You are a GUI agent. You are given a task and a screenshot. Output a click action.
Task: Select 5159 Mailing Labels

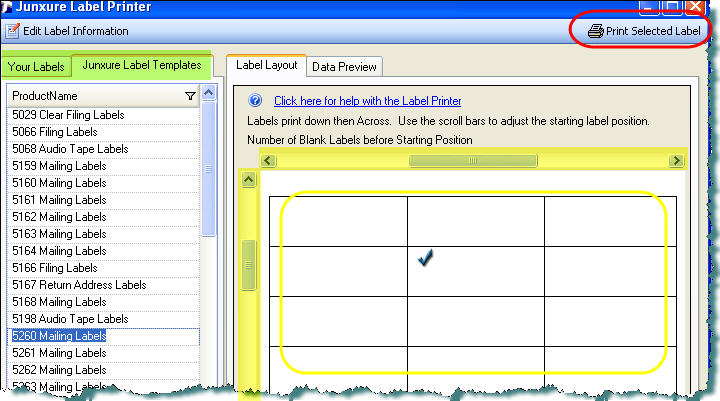[103, 166]
